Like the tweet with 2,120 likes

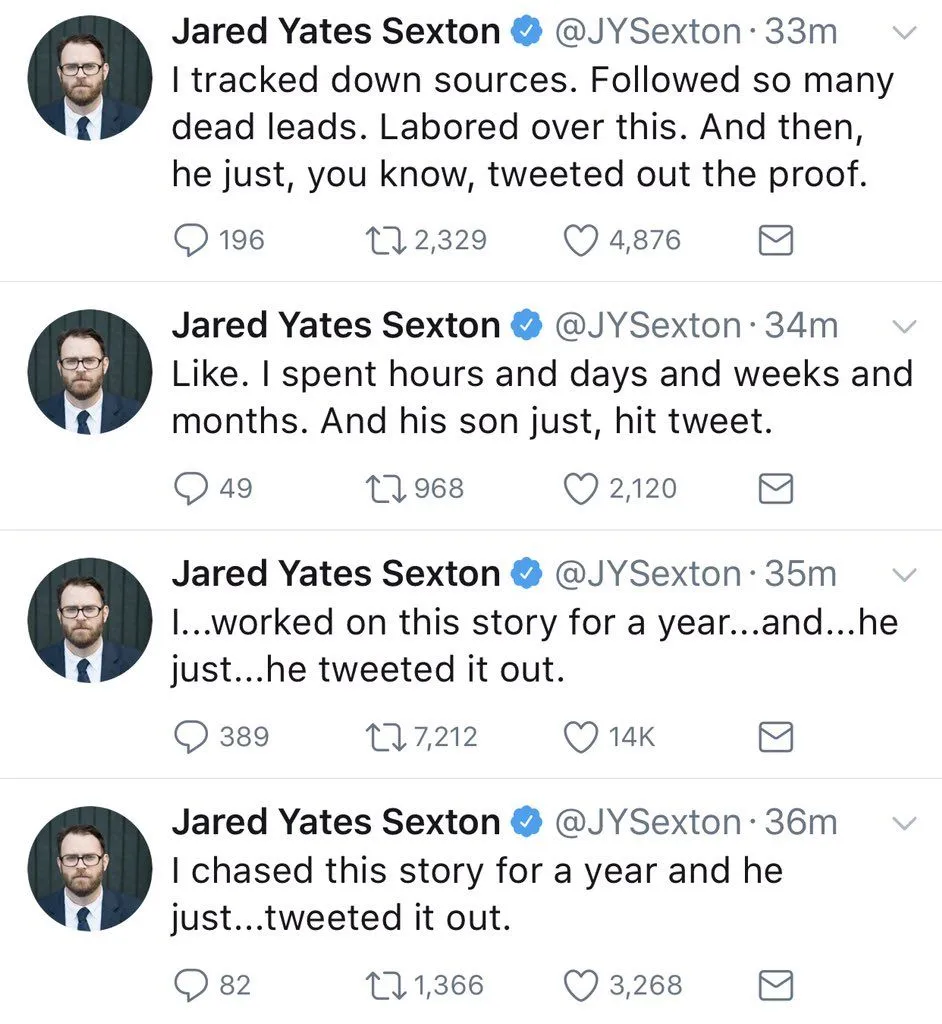click(x=582, y=488)
